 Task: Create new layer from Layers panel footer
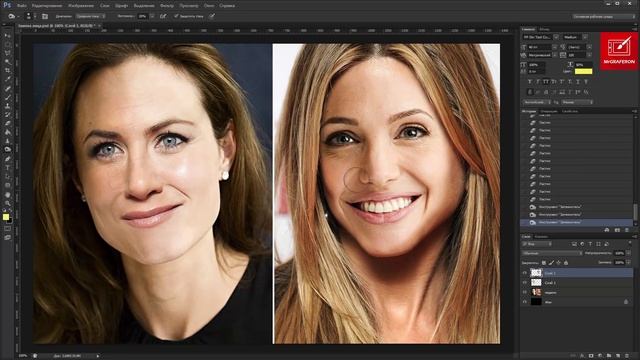point(618,356)
